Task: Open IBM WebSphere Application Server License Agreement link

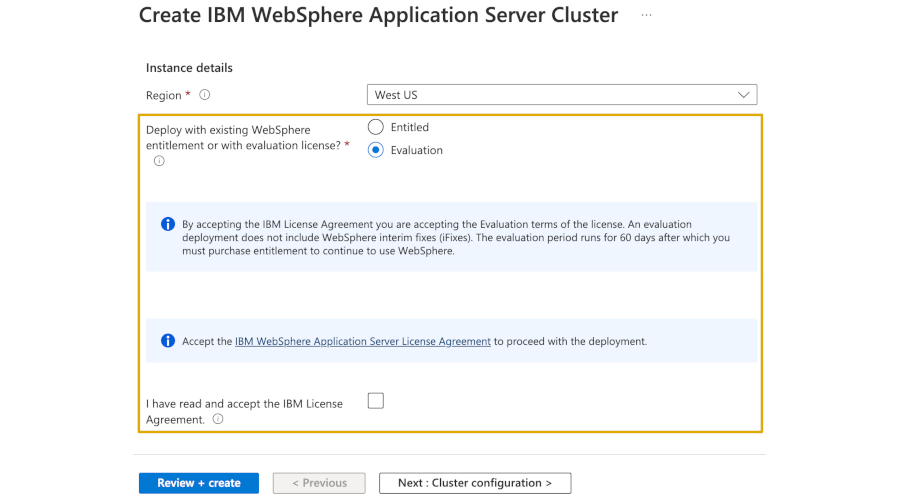Action: tap(362, 341)
